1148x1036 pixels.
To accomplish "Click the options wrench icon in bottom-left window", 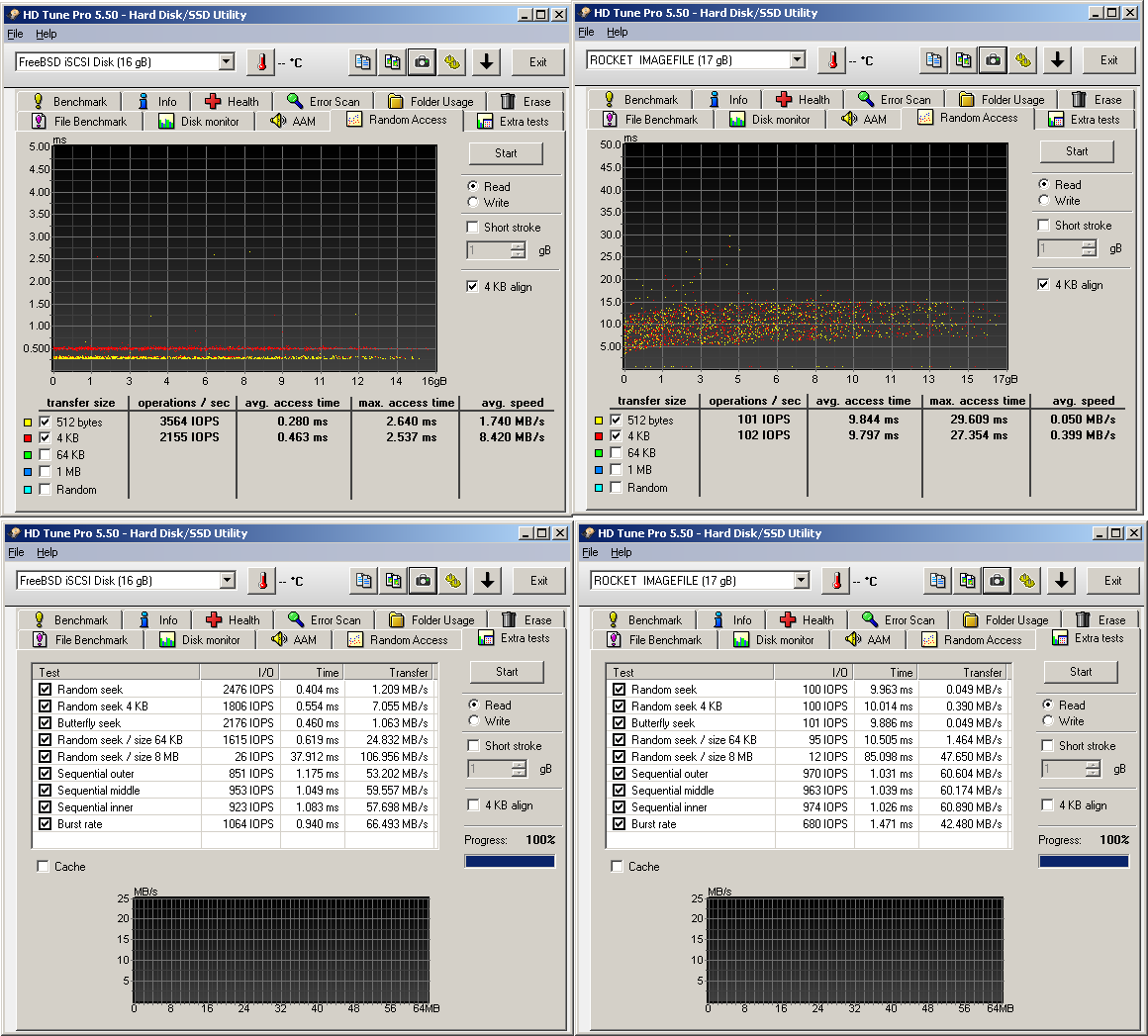I will click(453, 581).
